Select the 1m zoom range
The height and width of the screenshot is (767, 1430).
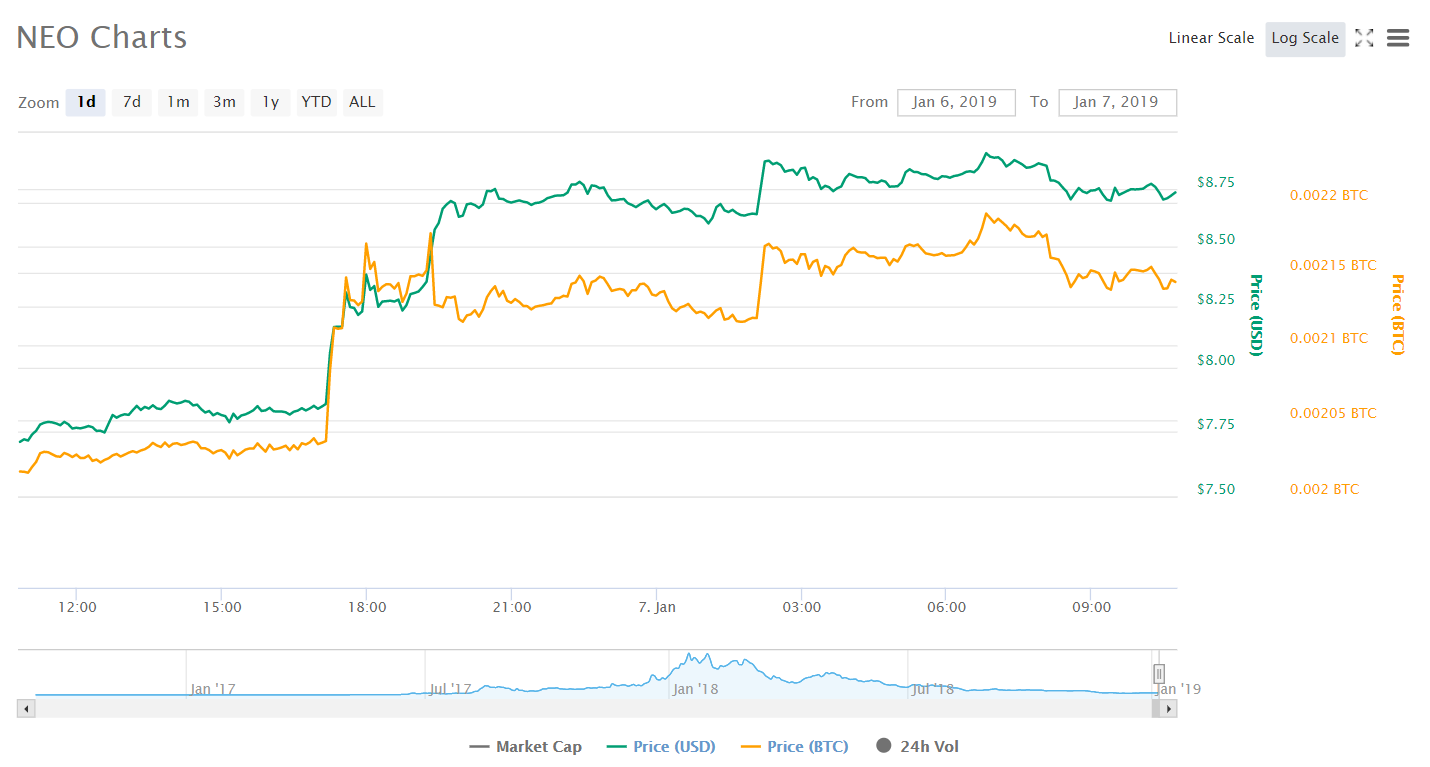click(x=178, y=102)
